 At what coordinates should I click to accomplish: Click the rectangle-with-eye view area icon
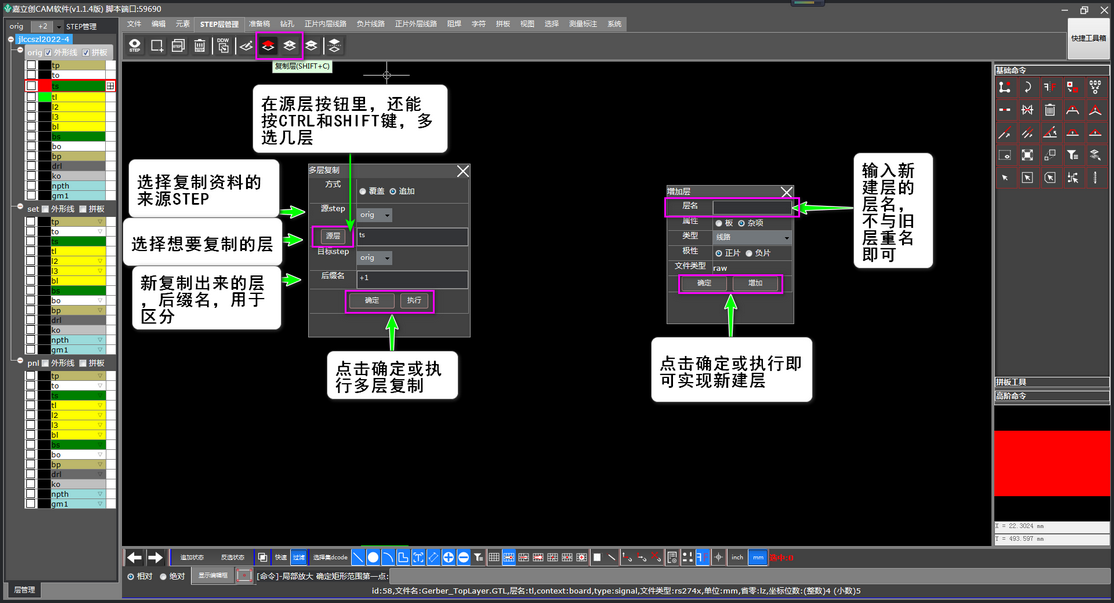1005,155
